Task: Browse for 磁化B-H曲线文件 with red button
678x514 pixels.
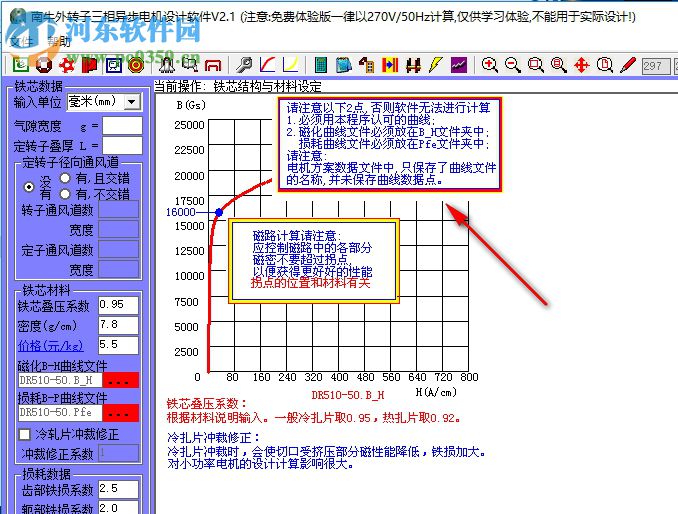Action: (x=121, y=380)
